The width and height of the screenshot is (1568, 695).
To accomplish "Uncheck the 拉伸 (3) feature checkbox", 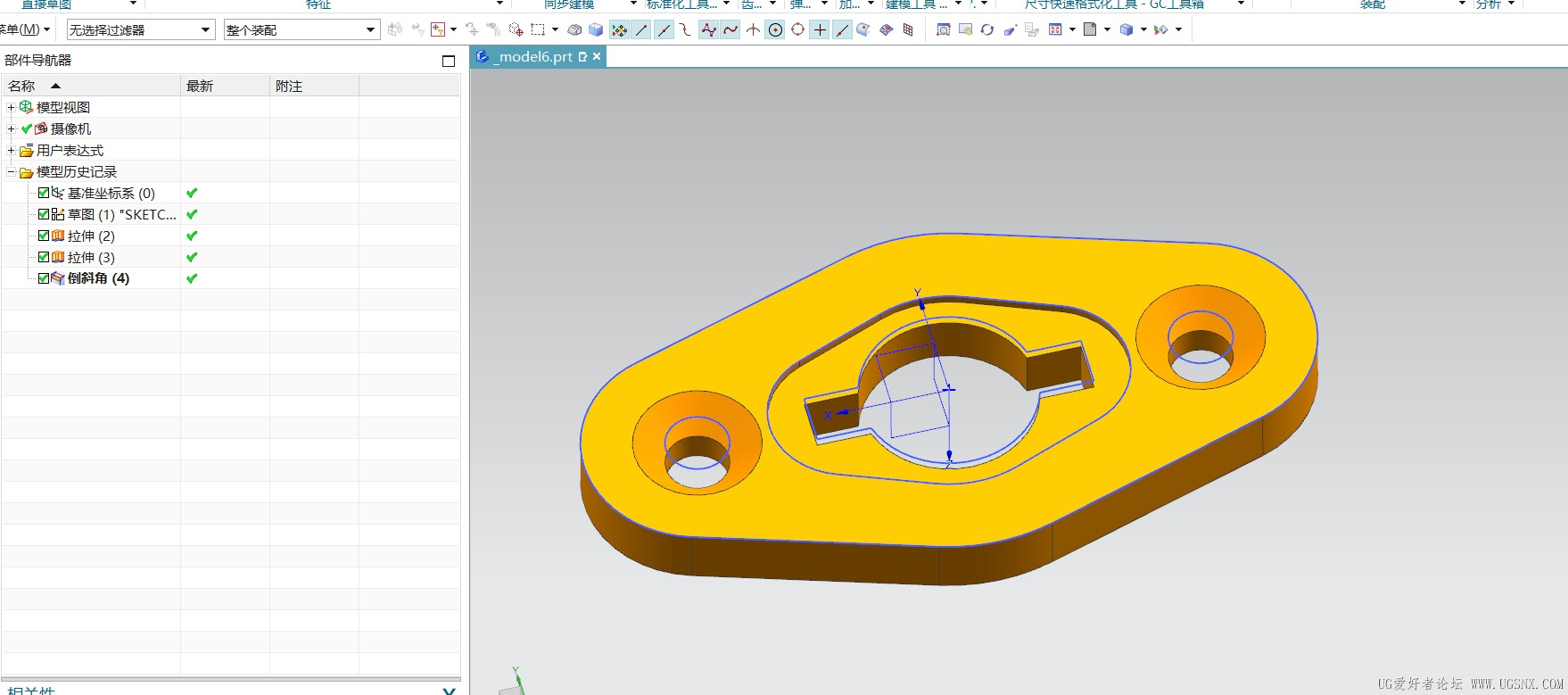I will 44,257.
